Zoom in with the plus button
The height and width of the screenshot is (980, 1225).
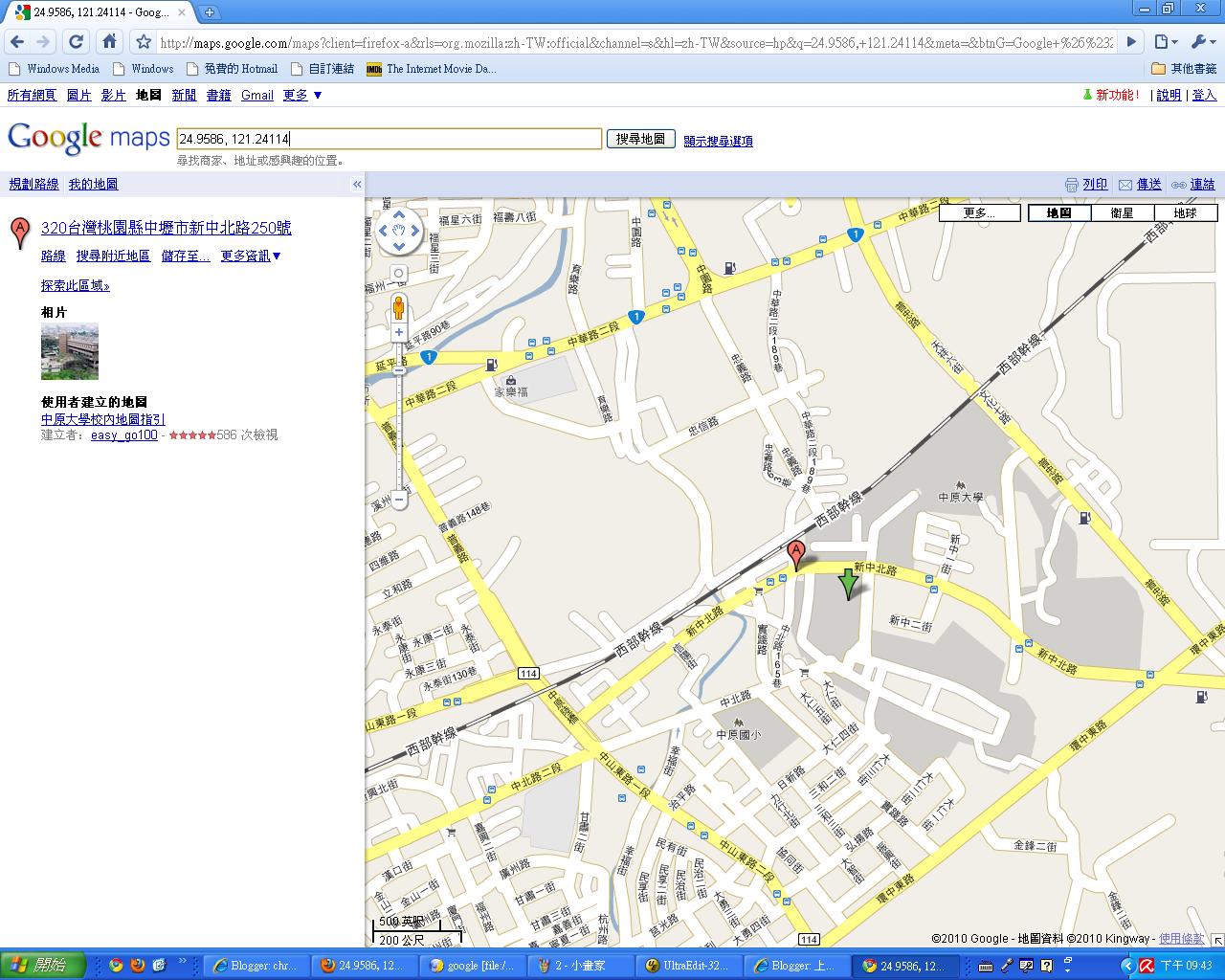pos(399,333)
